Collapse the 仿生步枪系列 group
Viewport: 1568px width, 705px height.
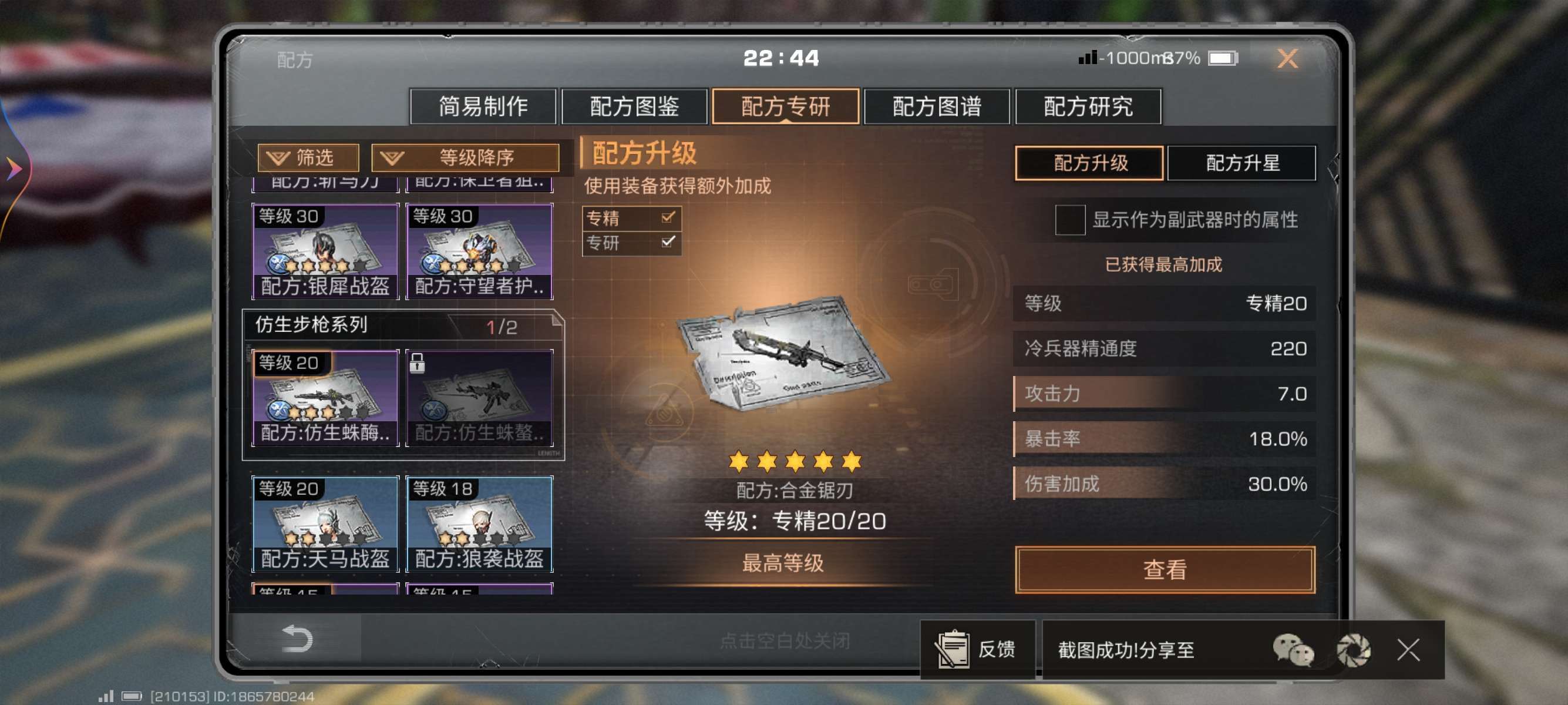[403, 324]
